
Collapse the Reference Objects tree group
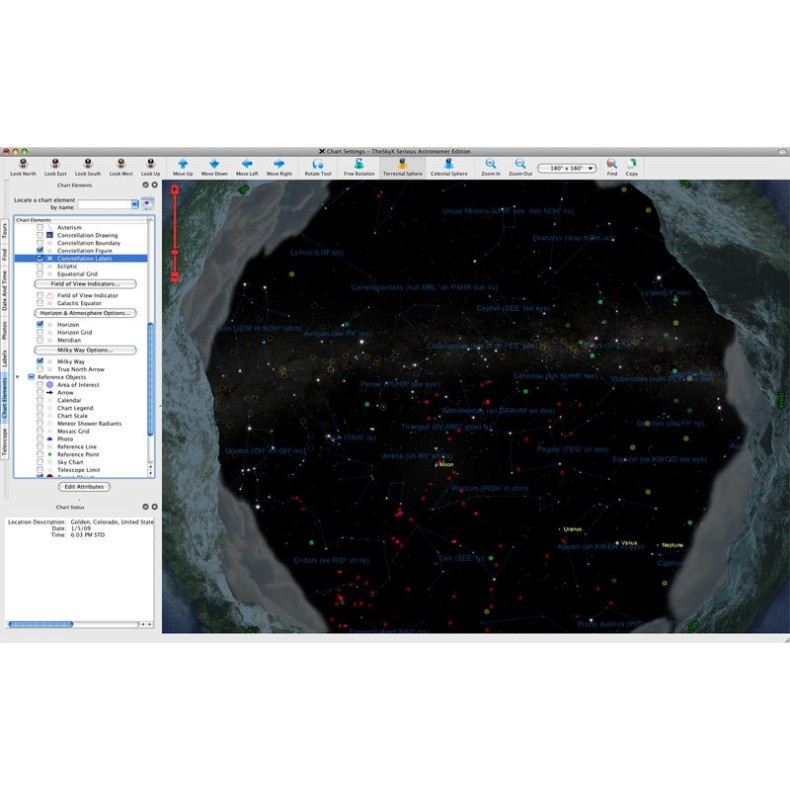pos(19,377)
